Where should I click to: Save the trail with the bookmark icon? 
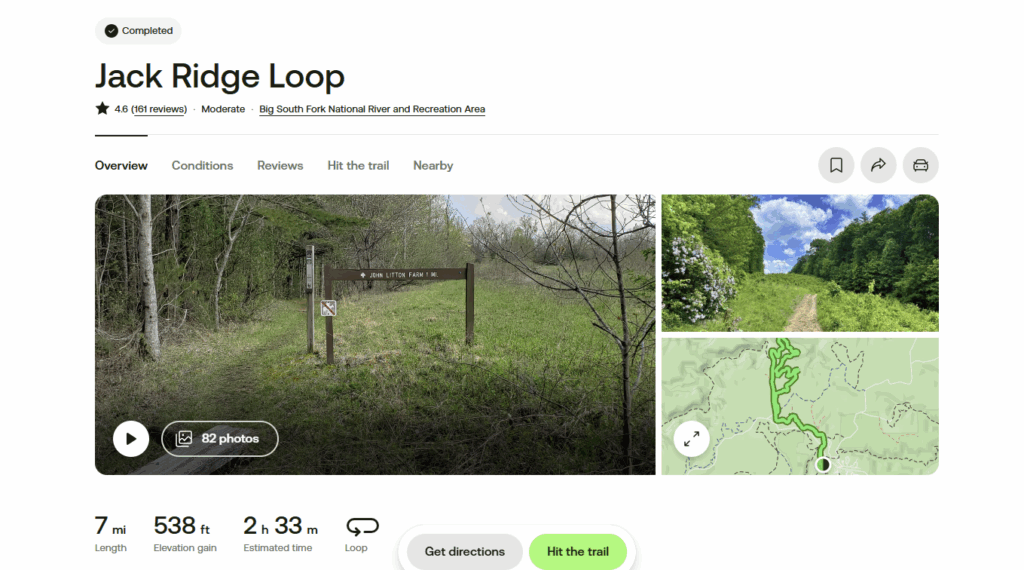836,165
